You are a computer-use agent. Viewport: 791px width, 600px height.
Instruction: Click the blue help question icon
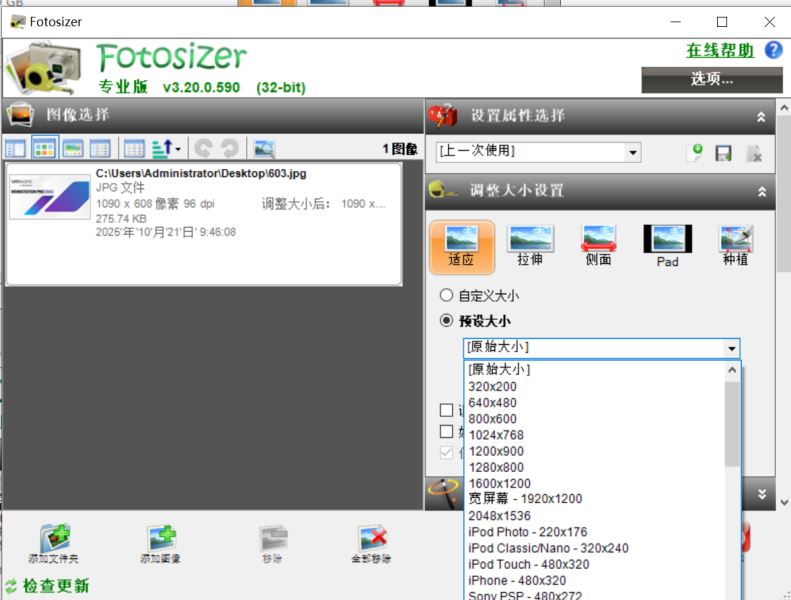[x=773, y=50]
